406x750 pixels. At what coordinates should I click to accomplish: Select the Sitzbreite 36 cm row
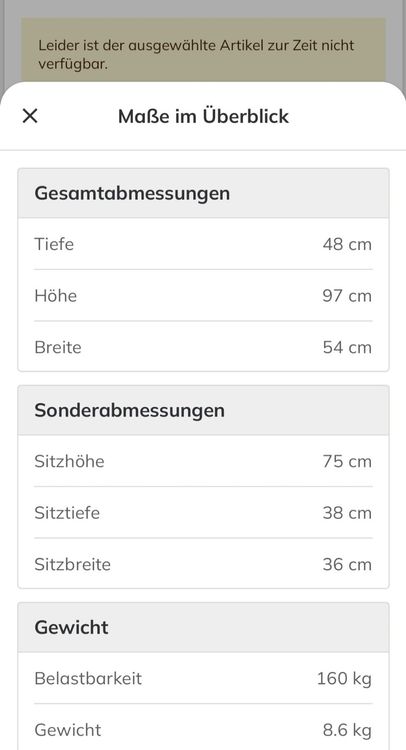click(203, 564)
